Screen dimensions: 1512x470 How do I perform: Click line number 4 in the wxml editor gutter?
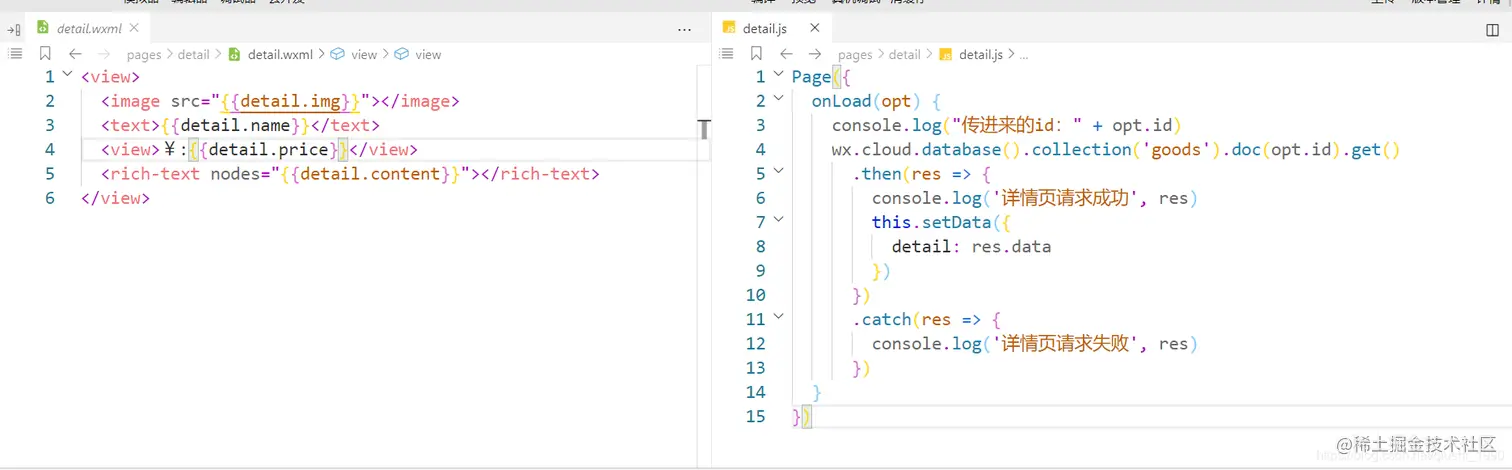[50, 150]
